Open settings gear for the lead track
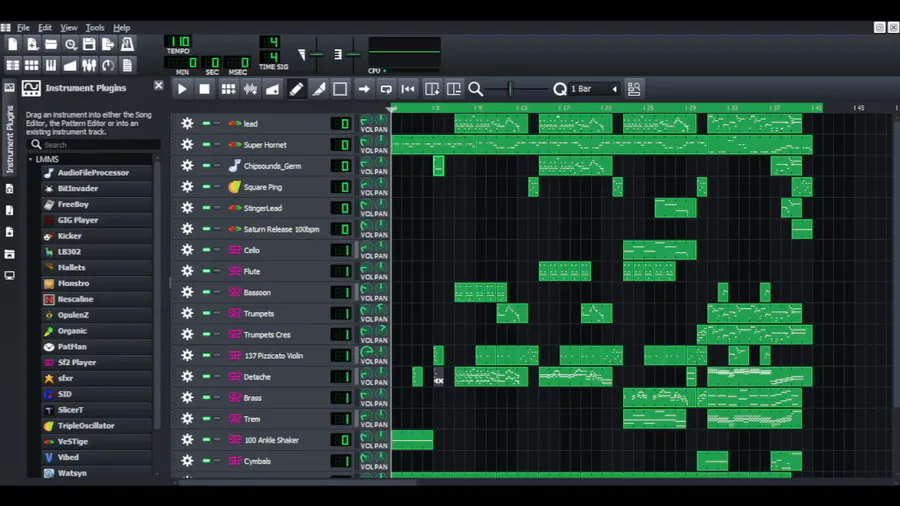This screenshot has width=900, height=506. coord(187,123)
